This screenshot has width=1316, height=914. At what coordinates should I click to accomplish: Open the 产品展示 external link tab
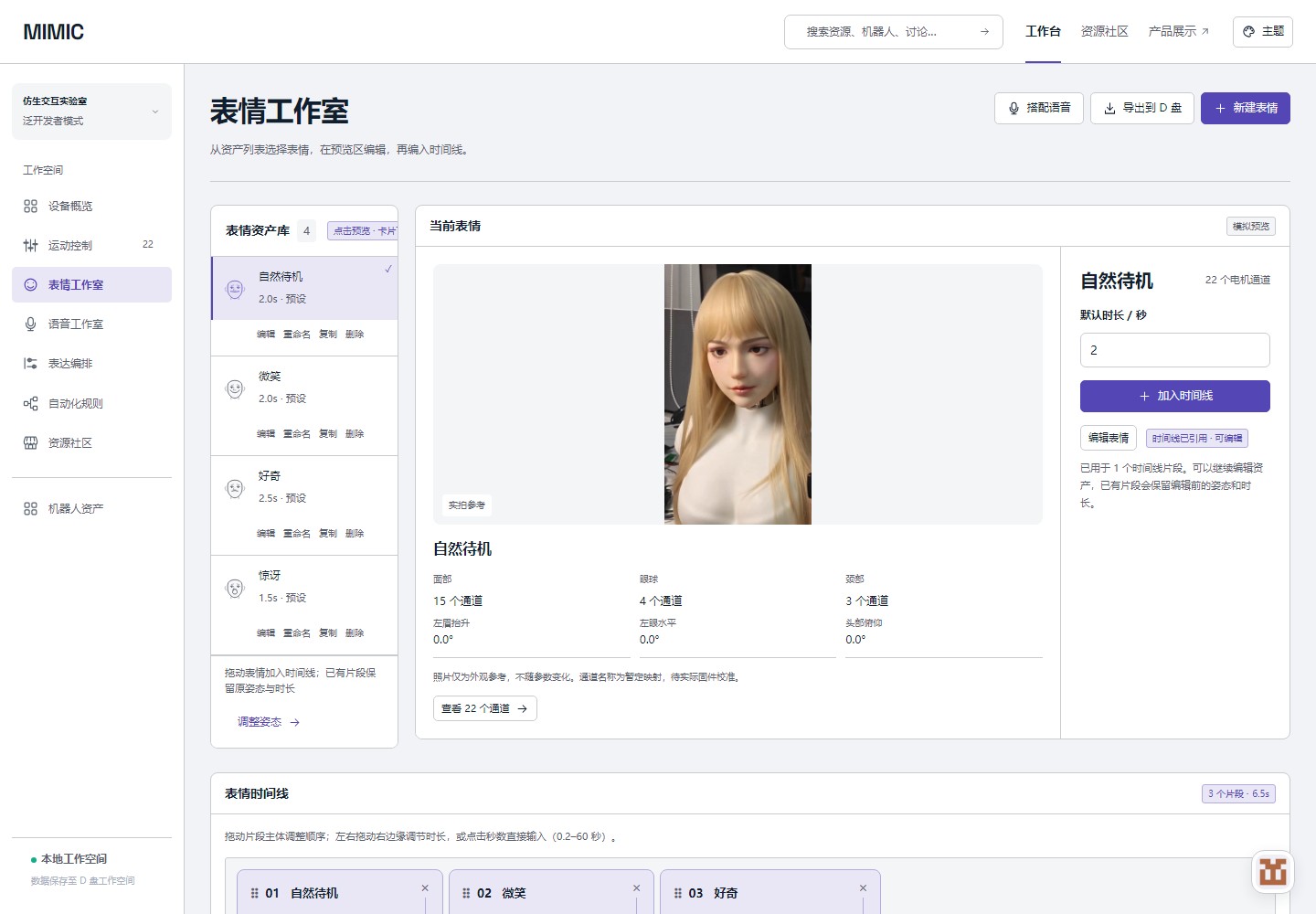[1179, 31]
